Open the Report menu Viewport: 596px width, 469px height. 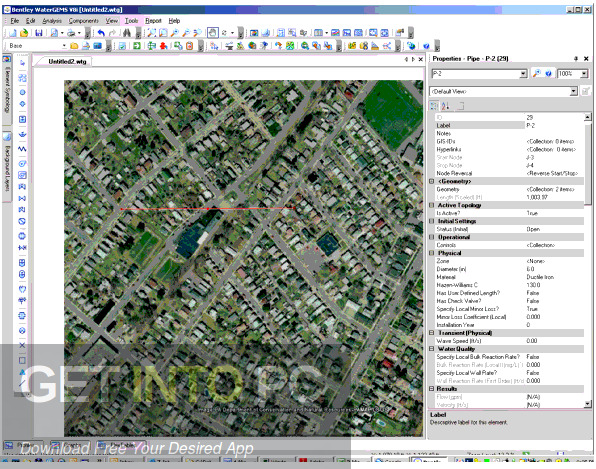(x=153, y=21)
